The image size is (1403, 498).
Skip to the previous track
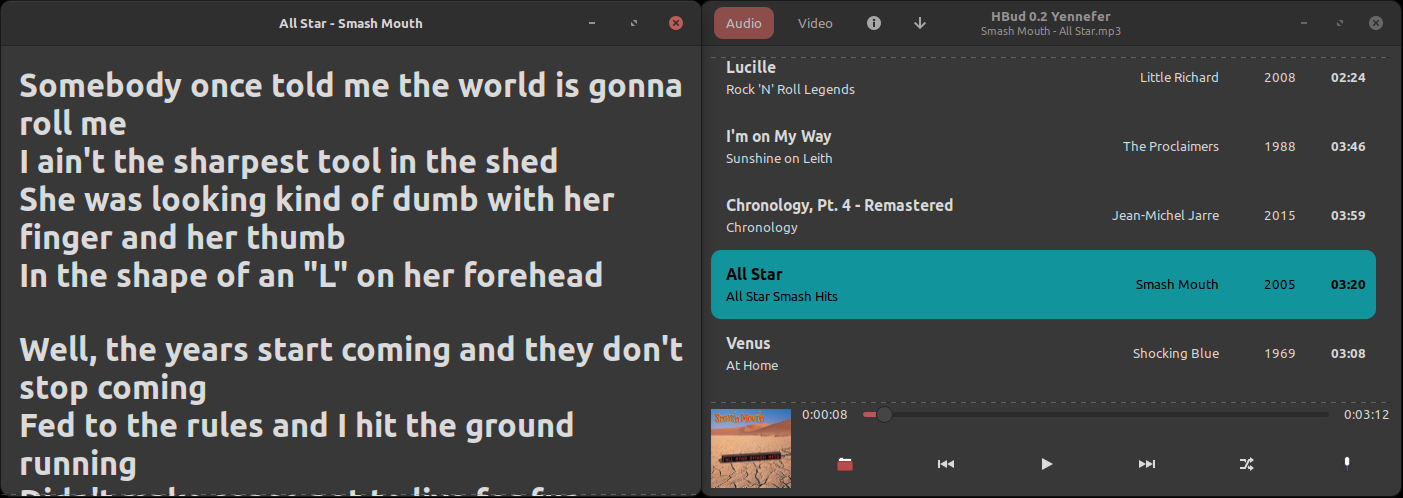tap(946, 464)
